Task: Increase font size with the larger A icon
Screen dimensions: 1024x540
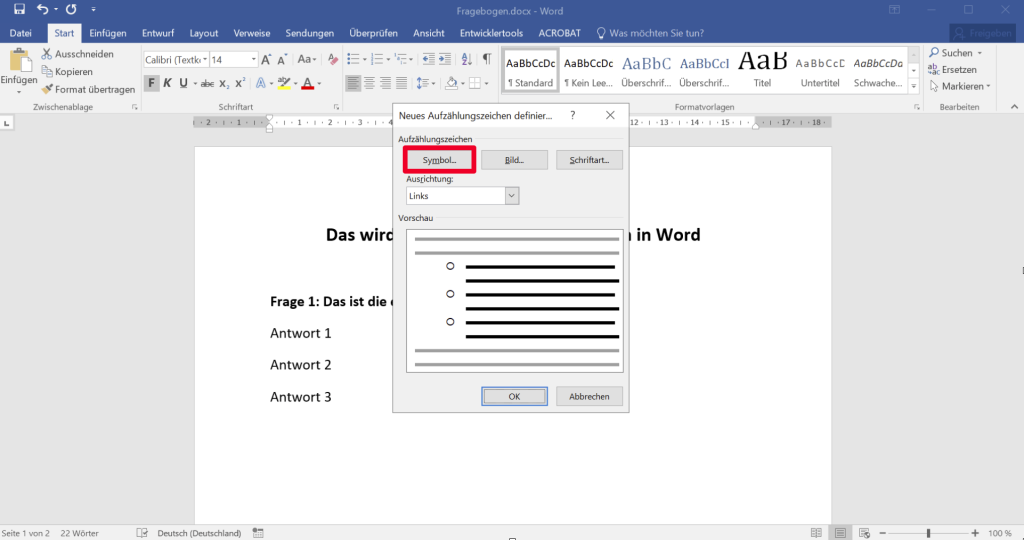Action: point(266,59)
